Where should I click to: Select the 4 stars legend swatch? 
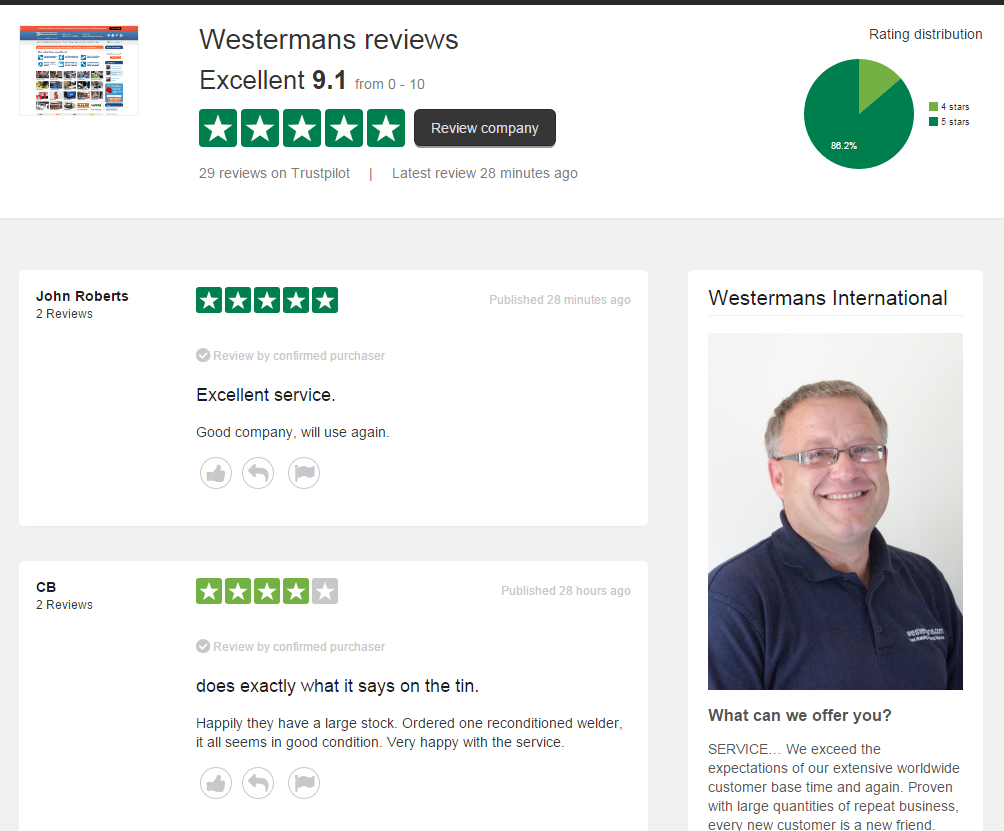click(934, 107)
